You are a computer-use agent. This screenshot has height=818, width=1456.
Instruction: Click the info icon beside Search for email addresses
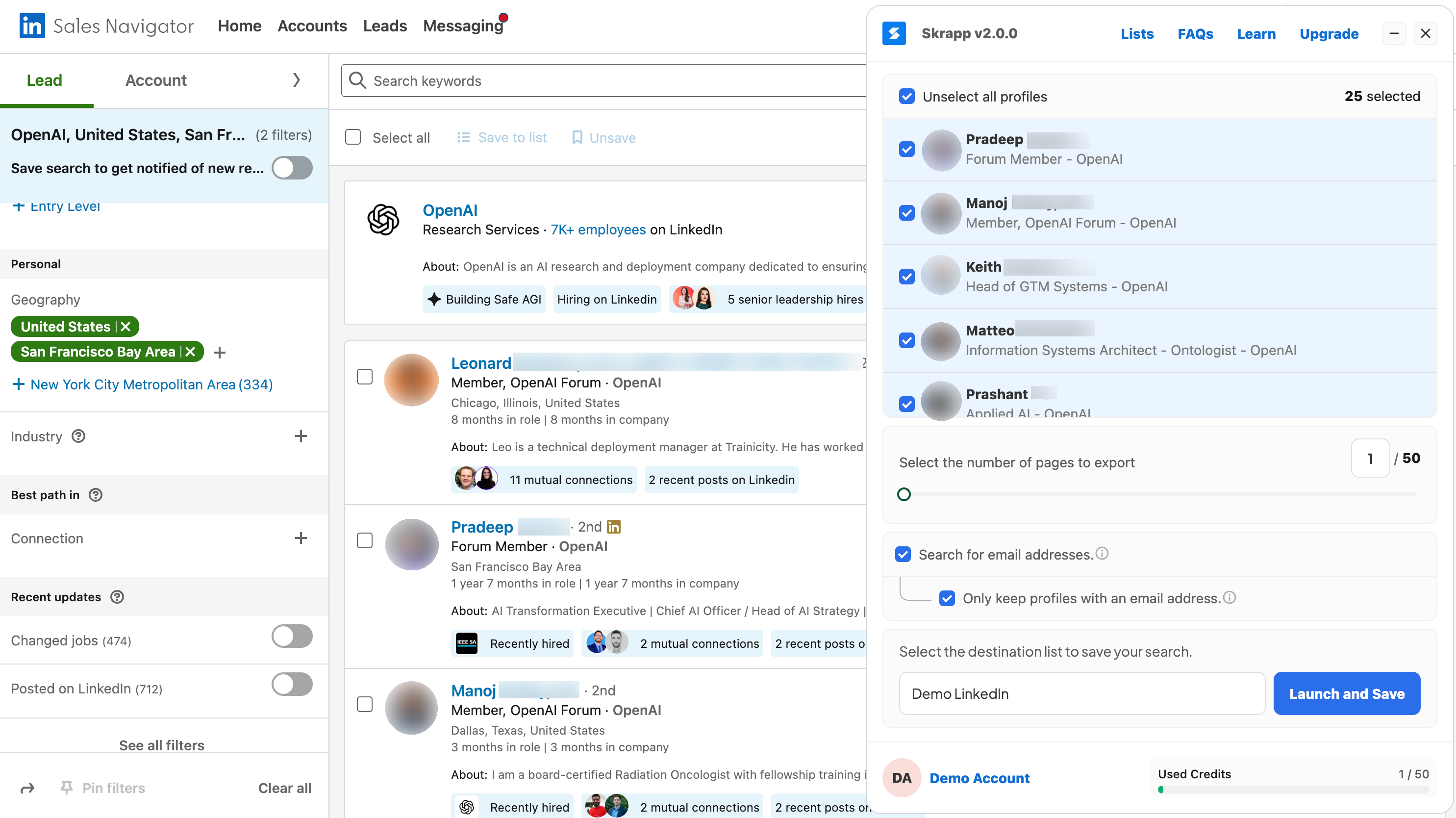1102,554
